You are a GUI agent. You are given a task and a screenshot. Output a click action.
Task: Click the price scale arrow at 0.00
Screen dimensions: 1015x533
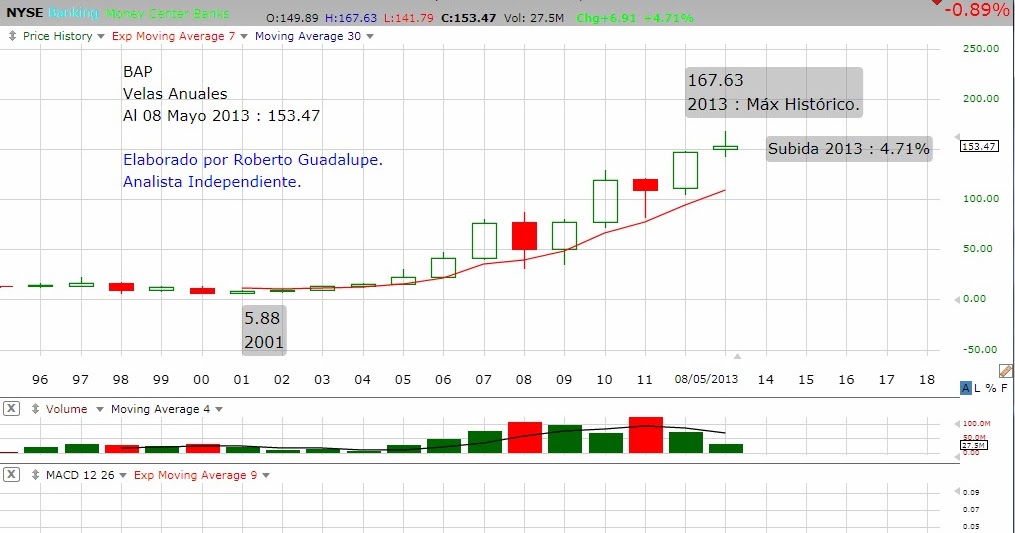(x=957, y=299)
